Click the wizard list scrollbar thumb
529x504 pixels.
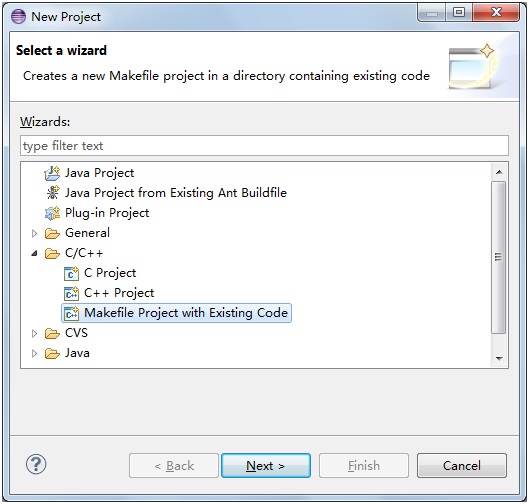[498, 257]
